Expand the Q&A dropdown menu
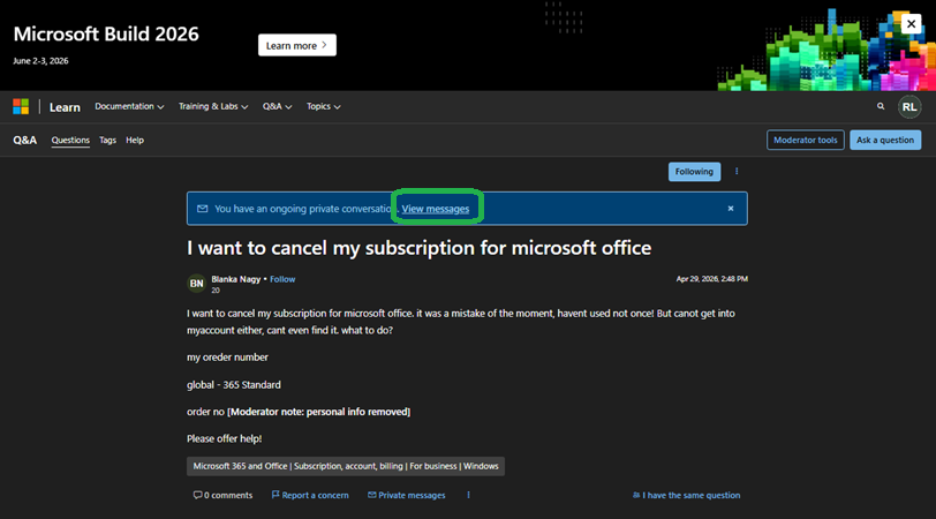The height and width of the screenshot is (519, 936). pos(277,106)
